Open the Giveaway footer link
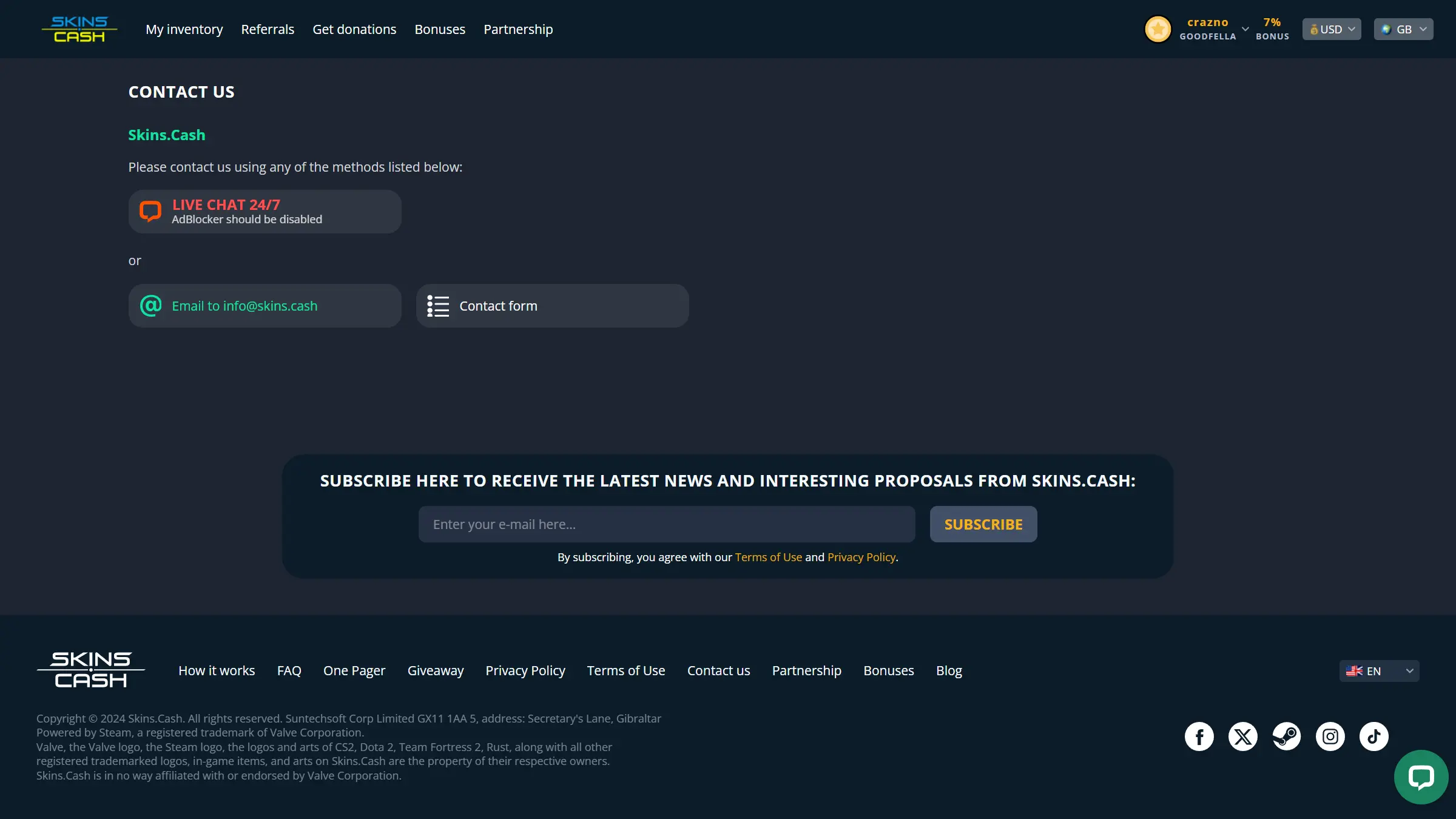Image resolution: width=1456 pixels, height=819 pixels. pos(436,670)
